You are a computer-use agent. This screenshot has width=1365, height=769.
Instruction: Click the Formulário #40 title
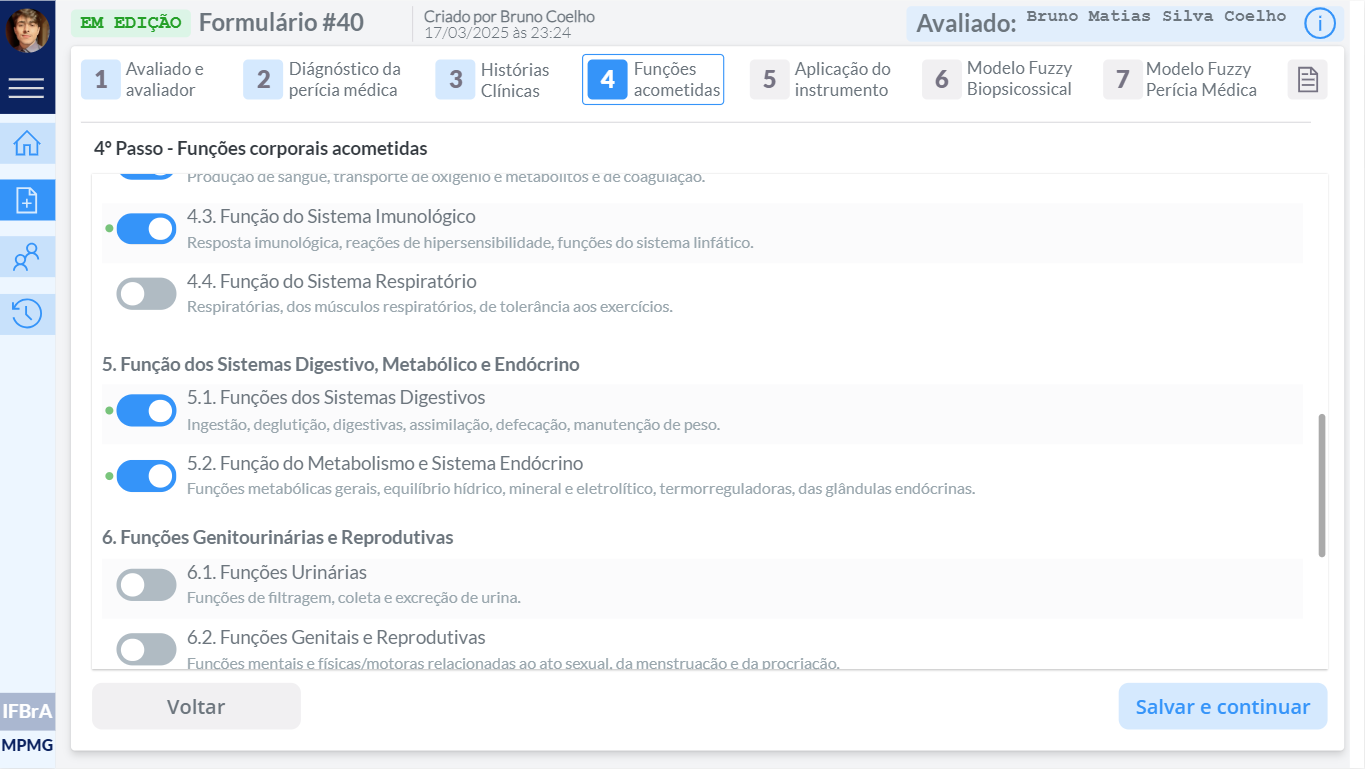point(281,22)
